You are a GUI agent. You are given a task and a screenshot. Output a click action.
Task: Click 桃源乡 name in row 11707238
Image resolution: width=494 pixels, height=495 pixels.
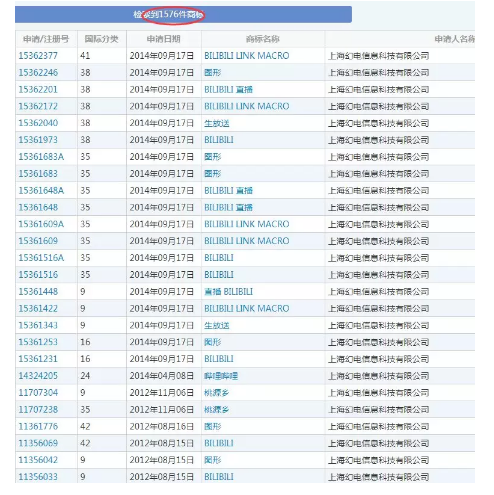217,409
